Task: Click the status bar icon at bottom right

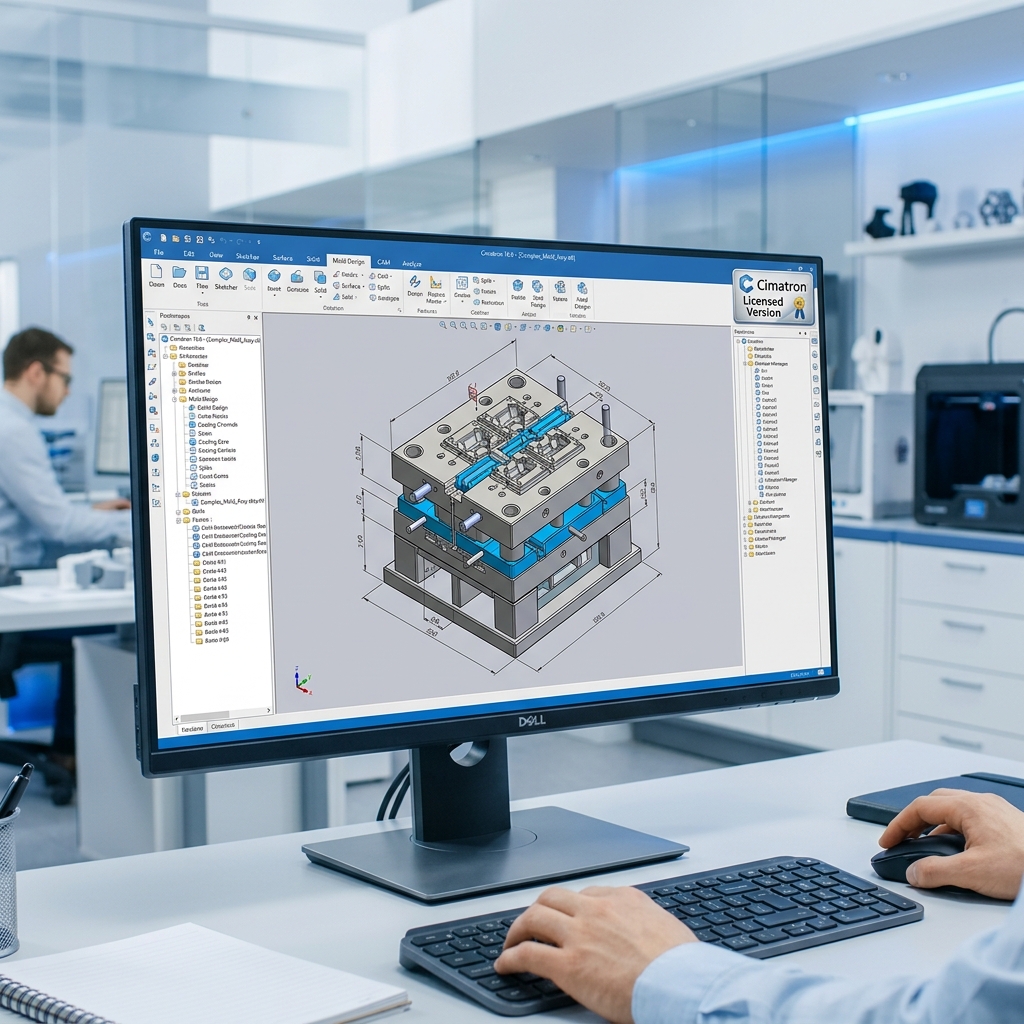Action: (x=821, y=672)
